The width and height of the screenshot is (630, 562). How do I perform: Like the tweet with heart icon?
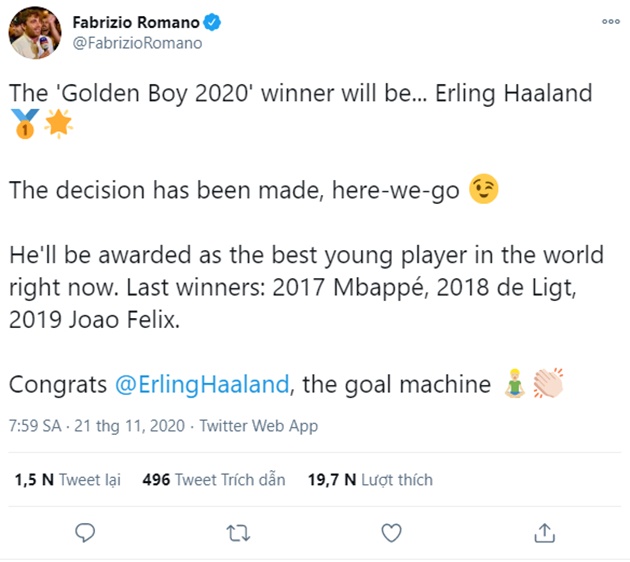point(392,532)
